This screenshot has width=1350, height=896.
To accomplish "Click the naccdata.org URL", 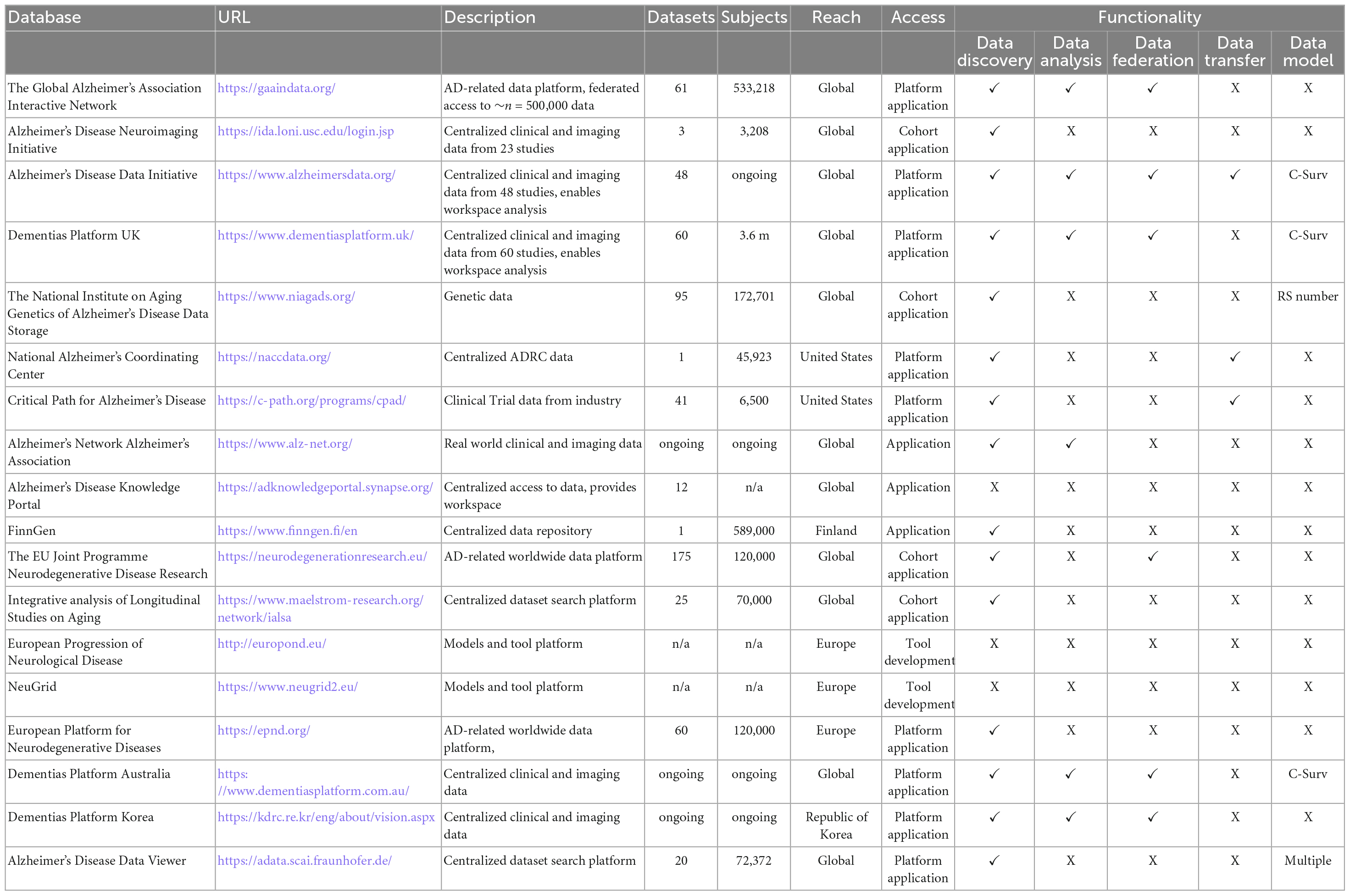I will tap(274, 357).
